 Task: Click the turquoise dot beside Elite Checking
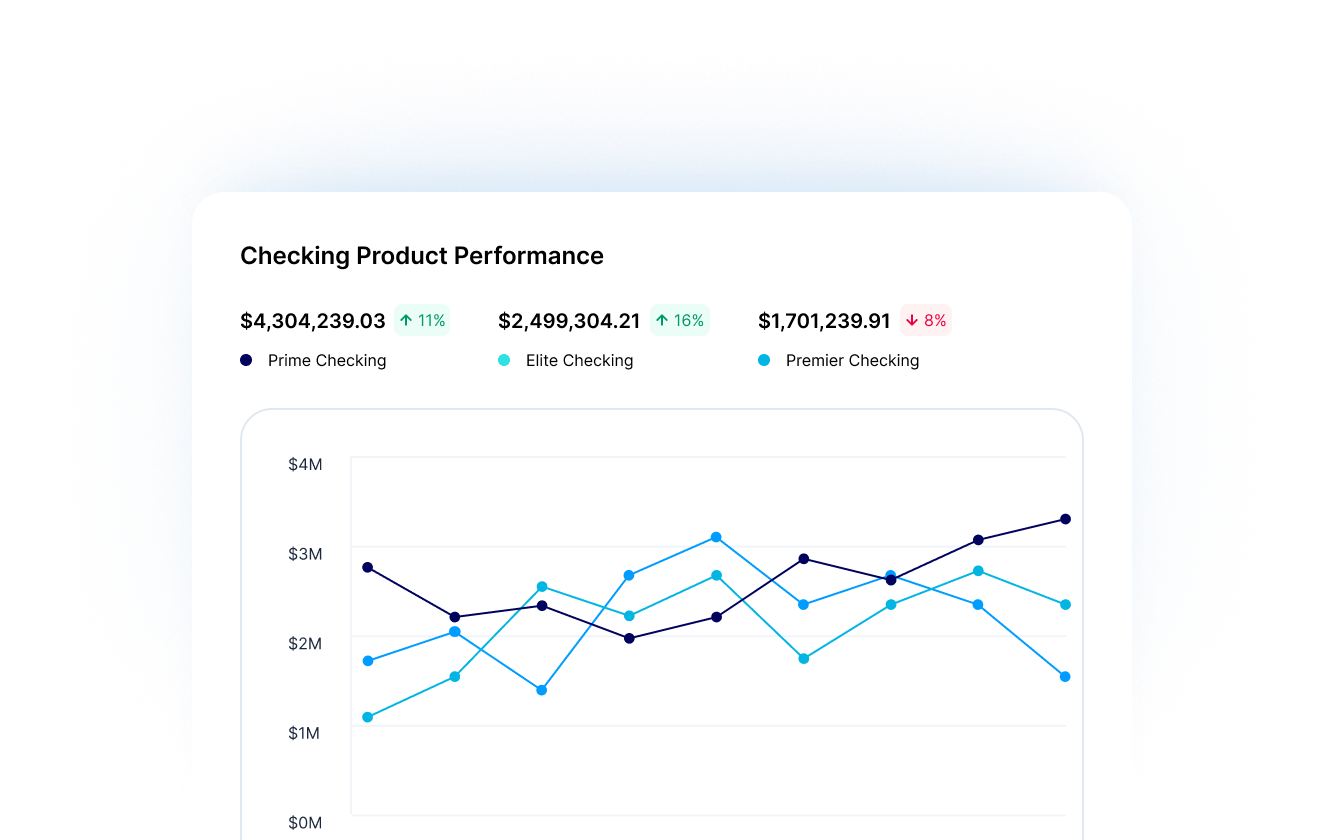504,360
